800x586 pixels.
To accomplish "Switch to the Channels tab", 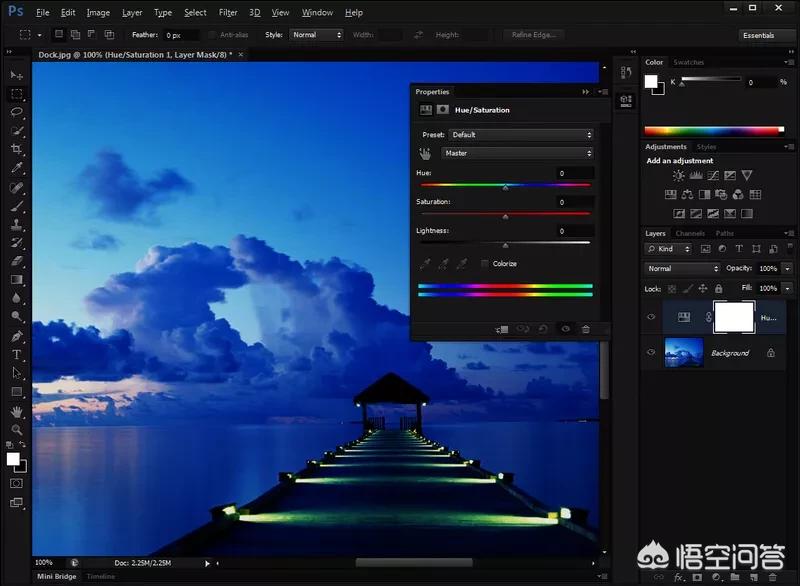I will [690, 233].
